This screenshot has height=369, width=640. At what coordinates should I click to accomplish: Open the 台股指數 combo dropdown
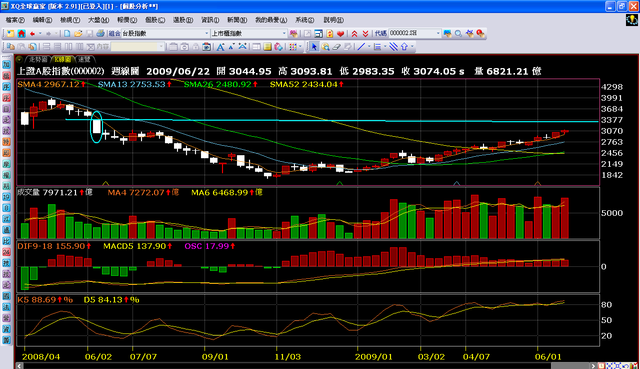pyautogui.click(x=207, y=33)
